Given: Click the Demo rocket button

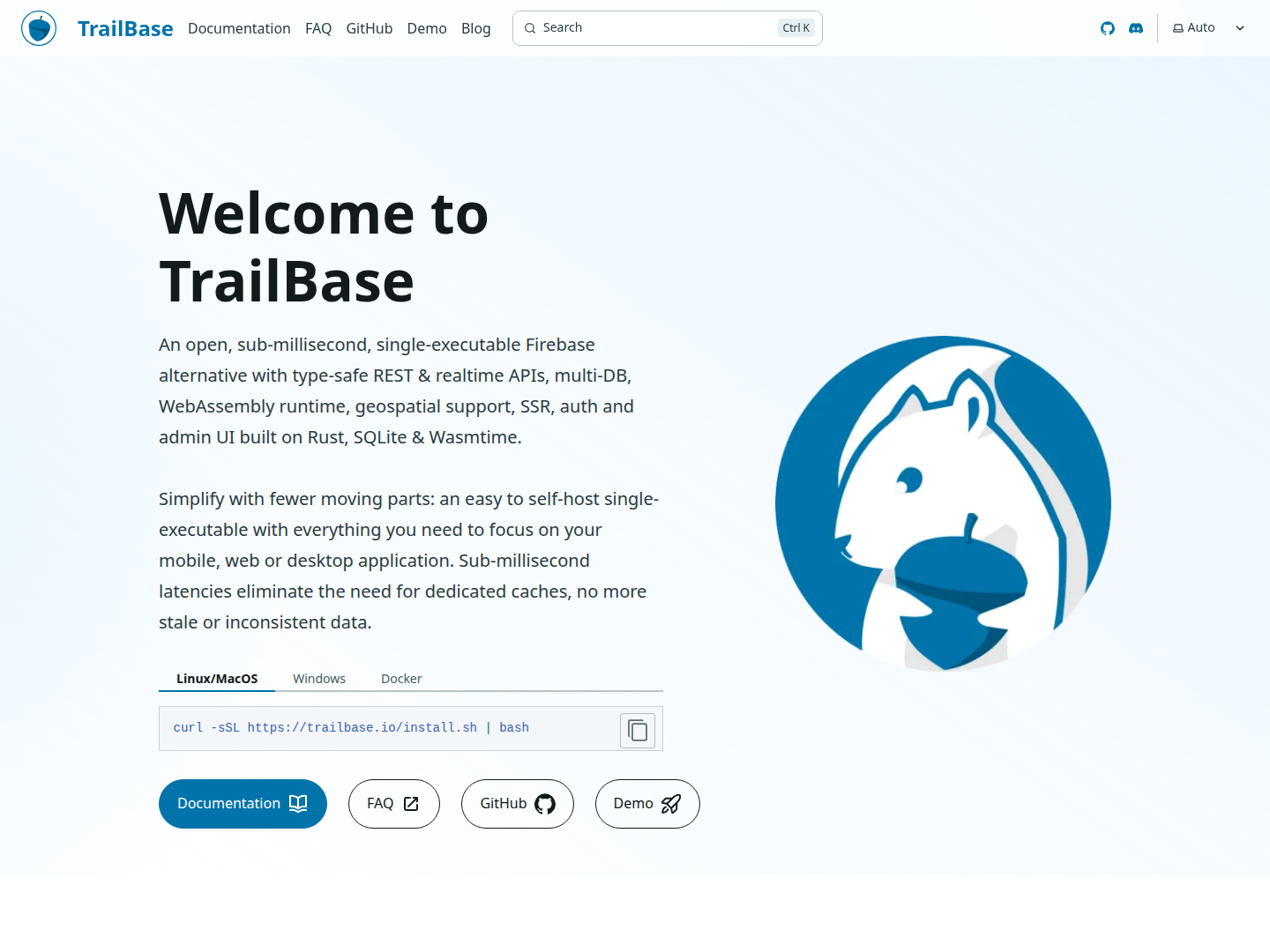Looking at the screenshot, I should [647, 804].
